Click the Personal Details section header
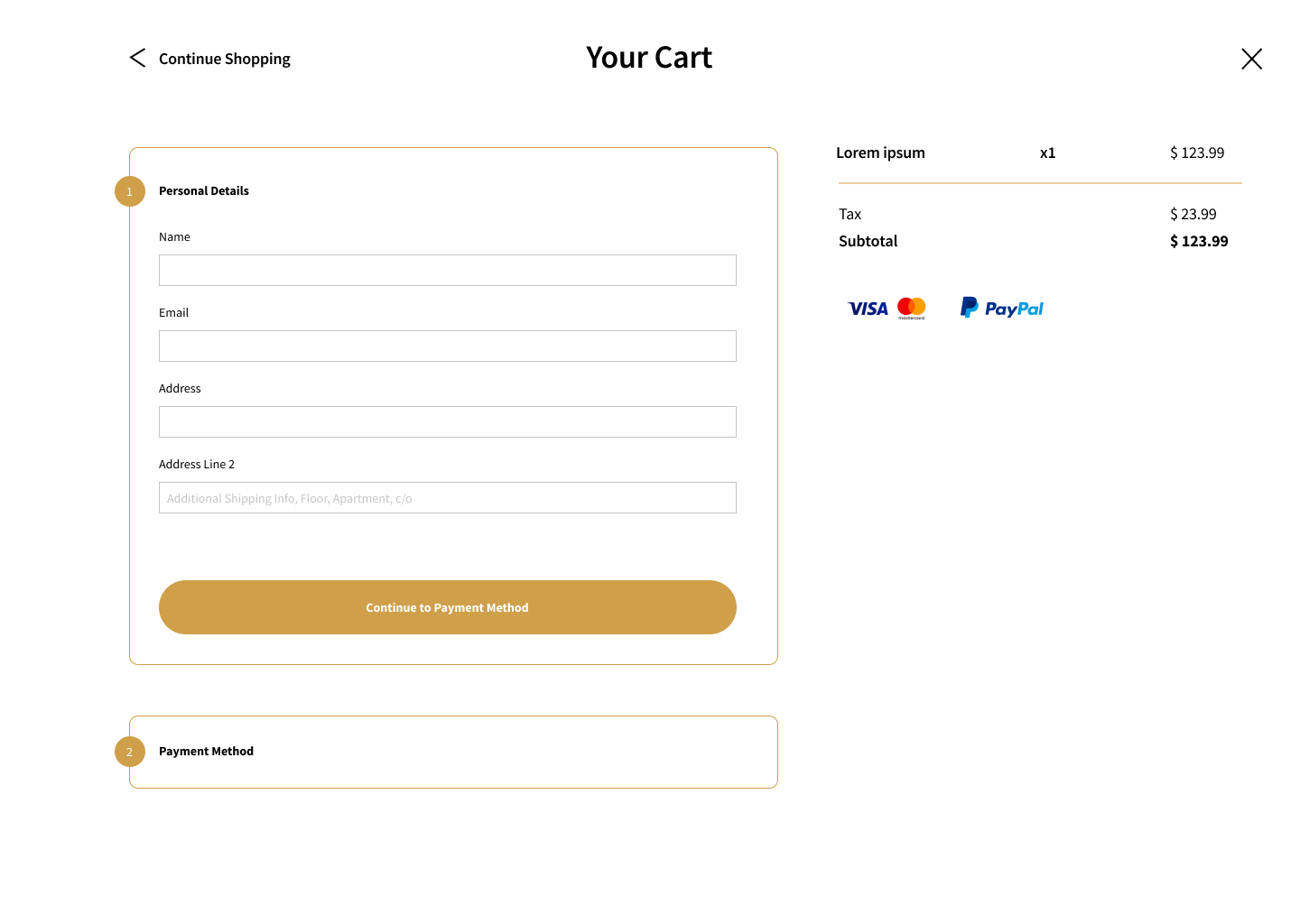Viewport: 1300px width, 924px height. click(x=204, y=190)
